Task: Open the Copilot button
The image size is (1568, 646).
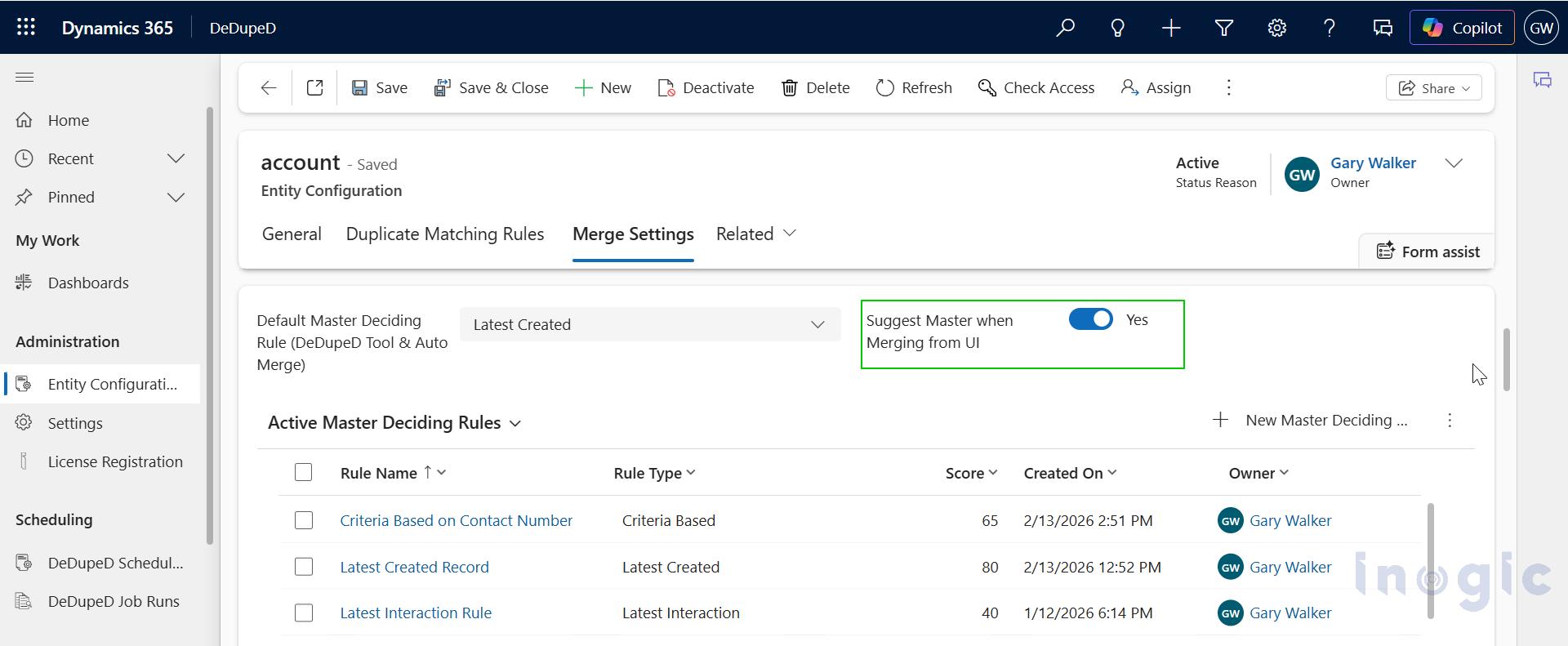Action: coord(1462,28)
